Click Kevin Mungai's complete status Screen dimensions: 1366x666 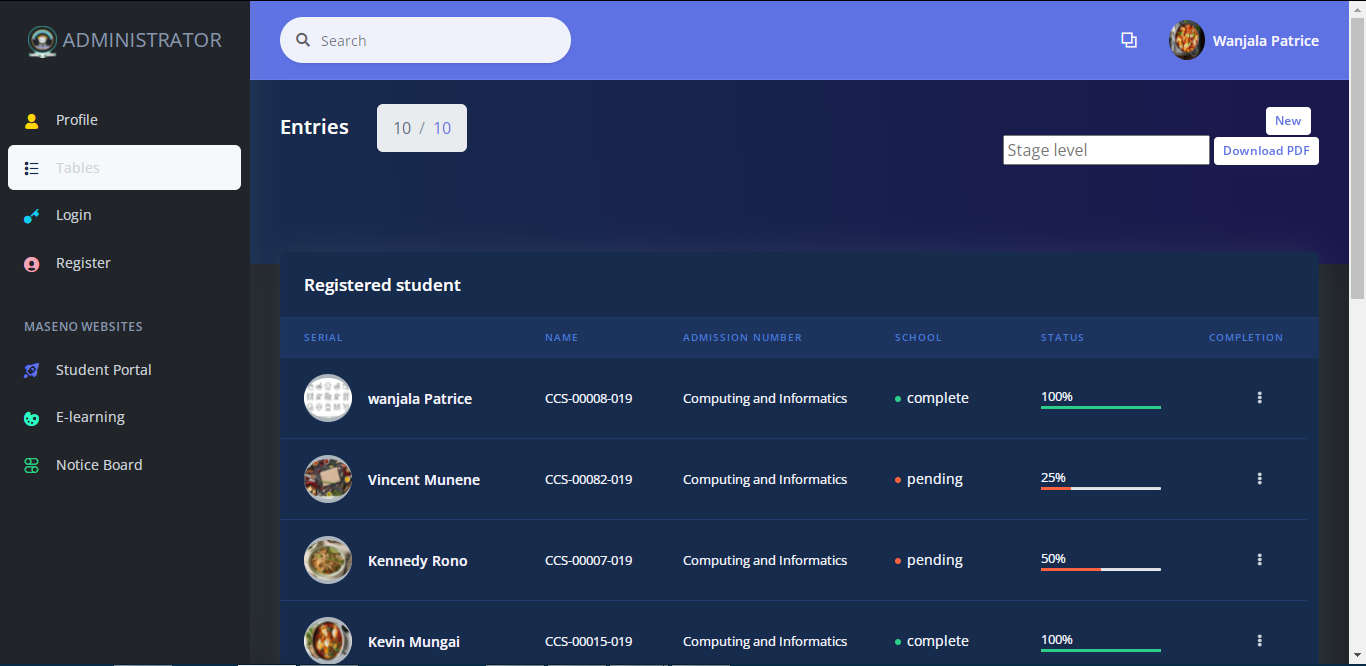tap(932, 641)
